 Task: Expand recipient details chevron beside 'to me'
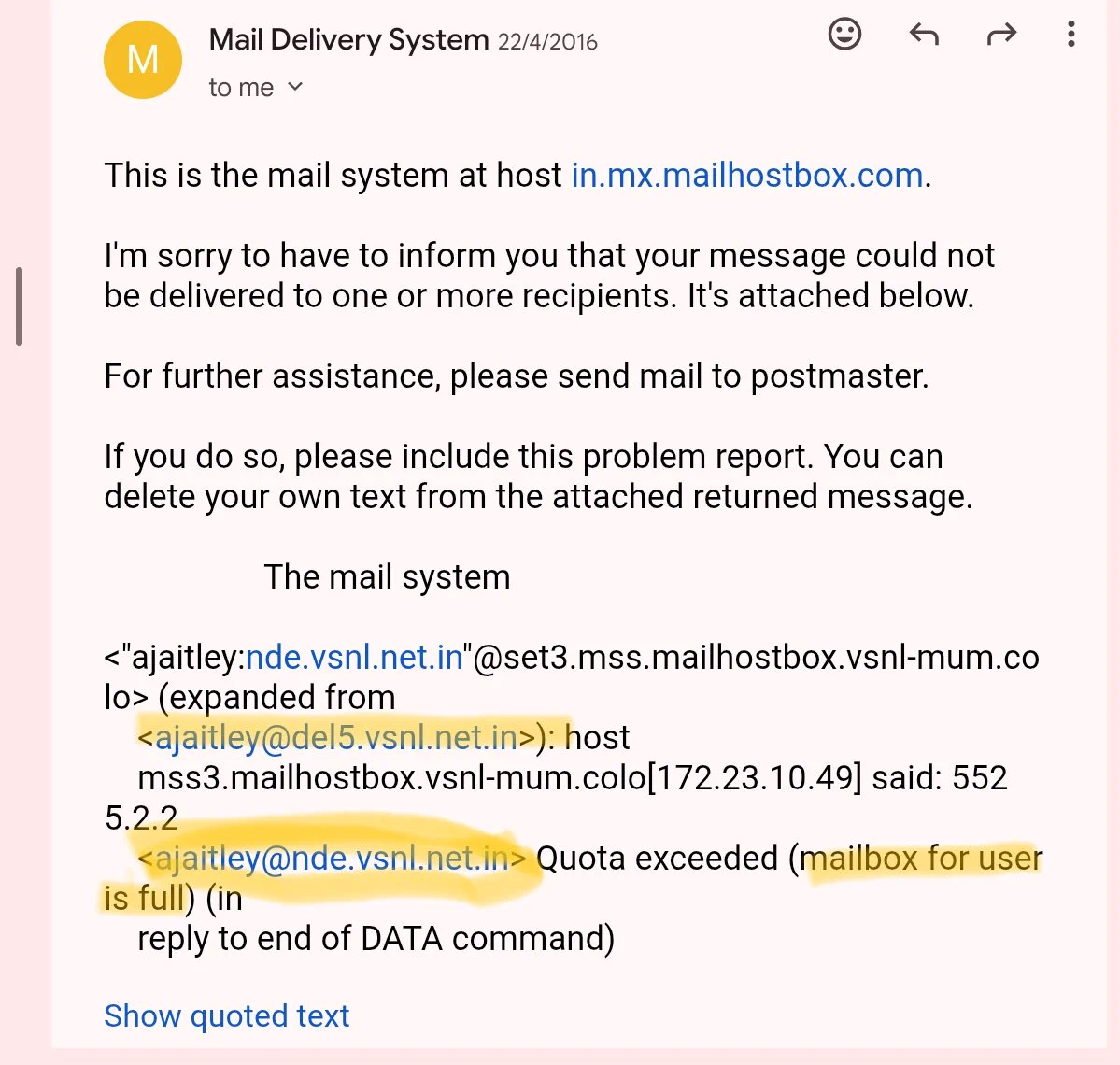click(x=295, y=87)
